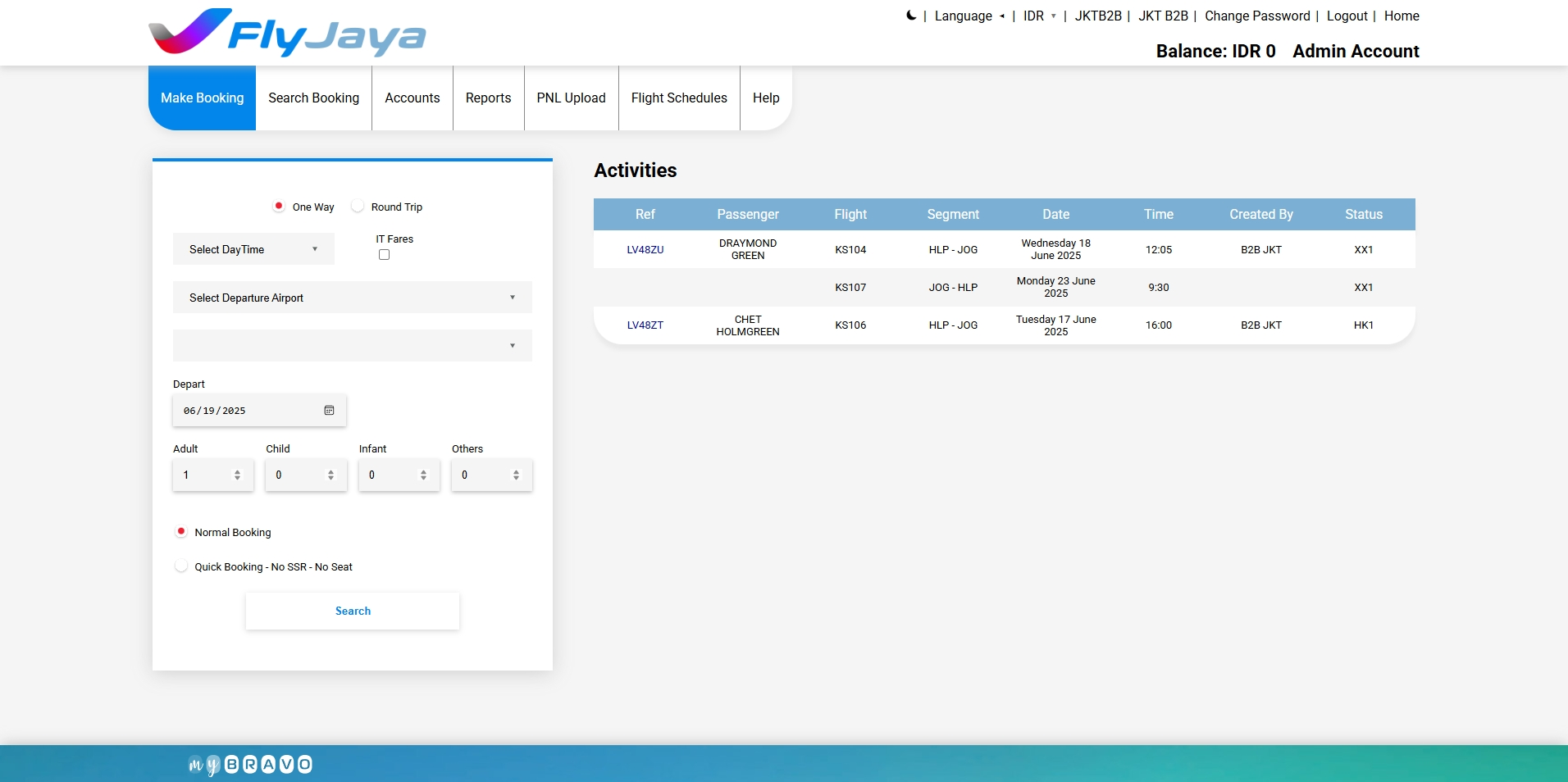Open the Select Departure Airport dropdown
The image size is (1568, 782).
[353, 298]
